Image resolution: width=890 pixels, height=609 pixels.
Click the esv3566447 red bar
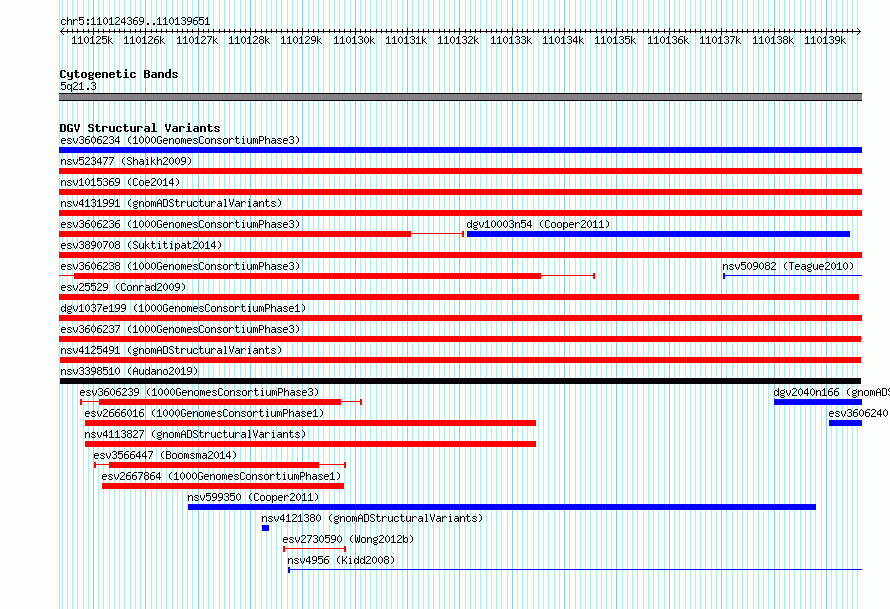click(213, 465)
